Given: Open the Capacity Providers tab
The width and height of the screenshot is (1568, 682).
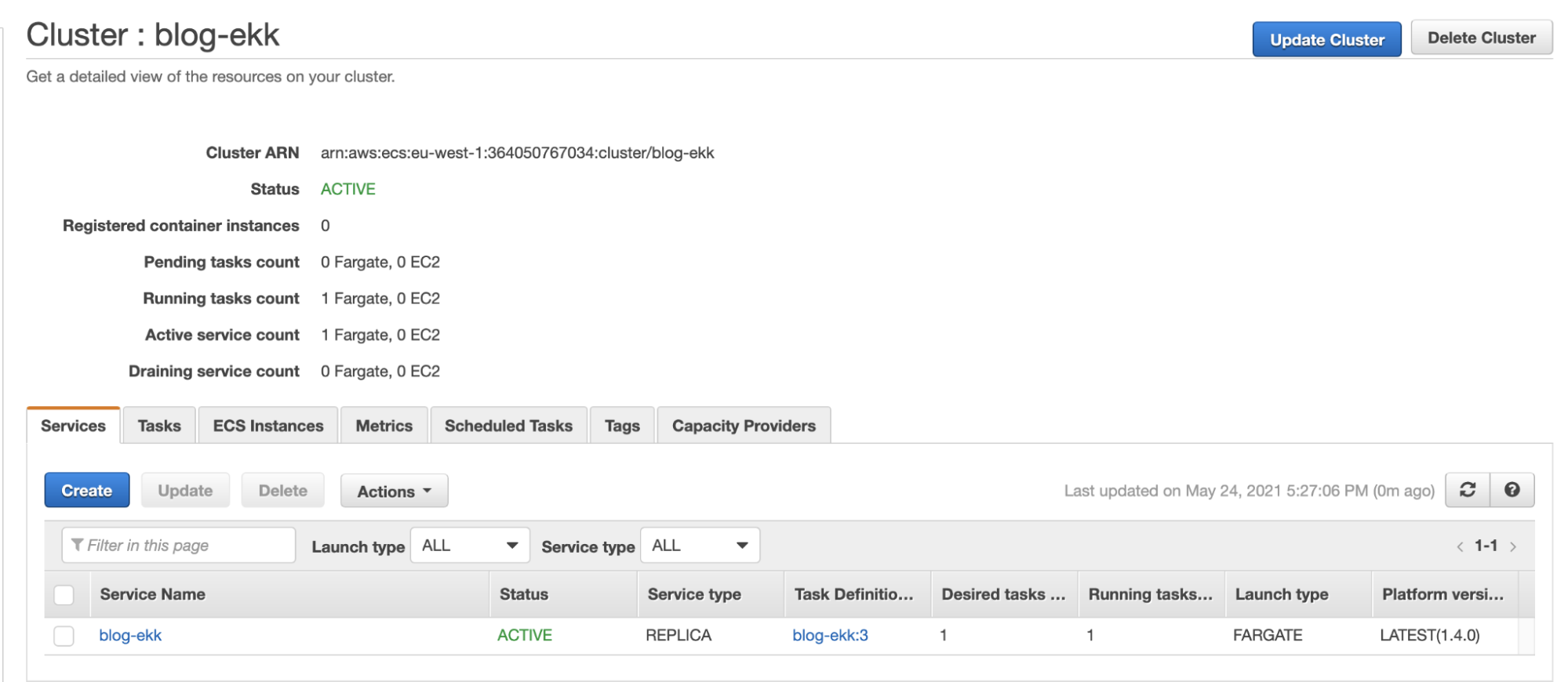Looking at the screenshot, I should [x=743, y=426].
